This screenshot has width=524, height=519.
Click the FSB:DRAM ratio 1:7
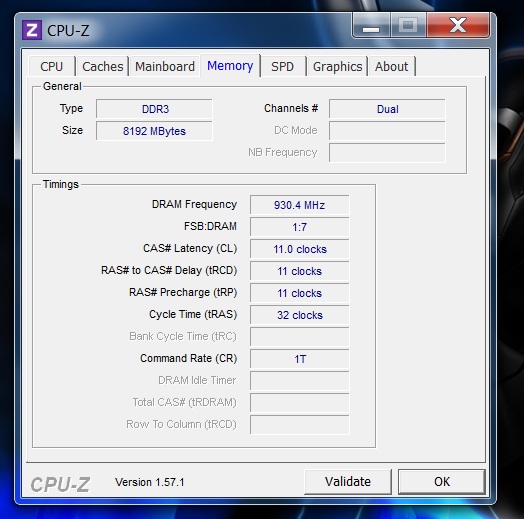point(299,227)
